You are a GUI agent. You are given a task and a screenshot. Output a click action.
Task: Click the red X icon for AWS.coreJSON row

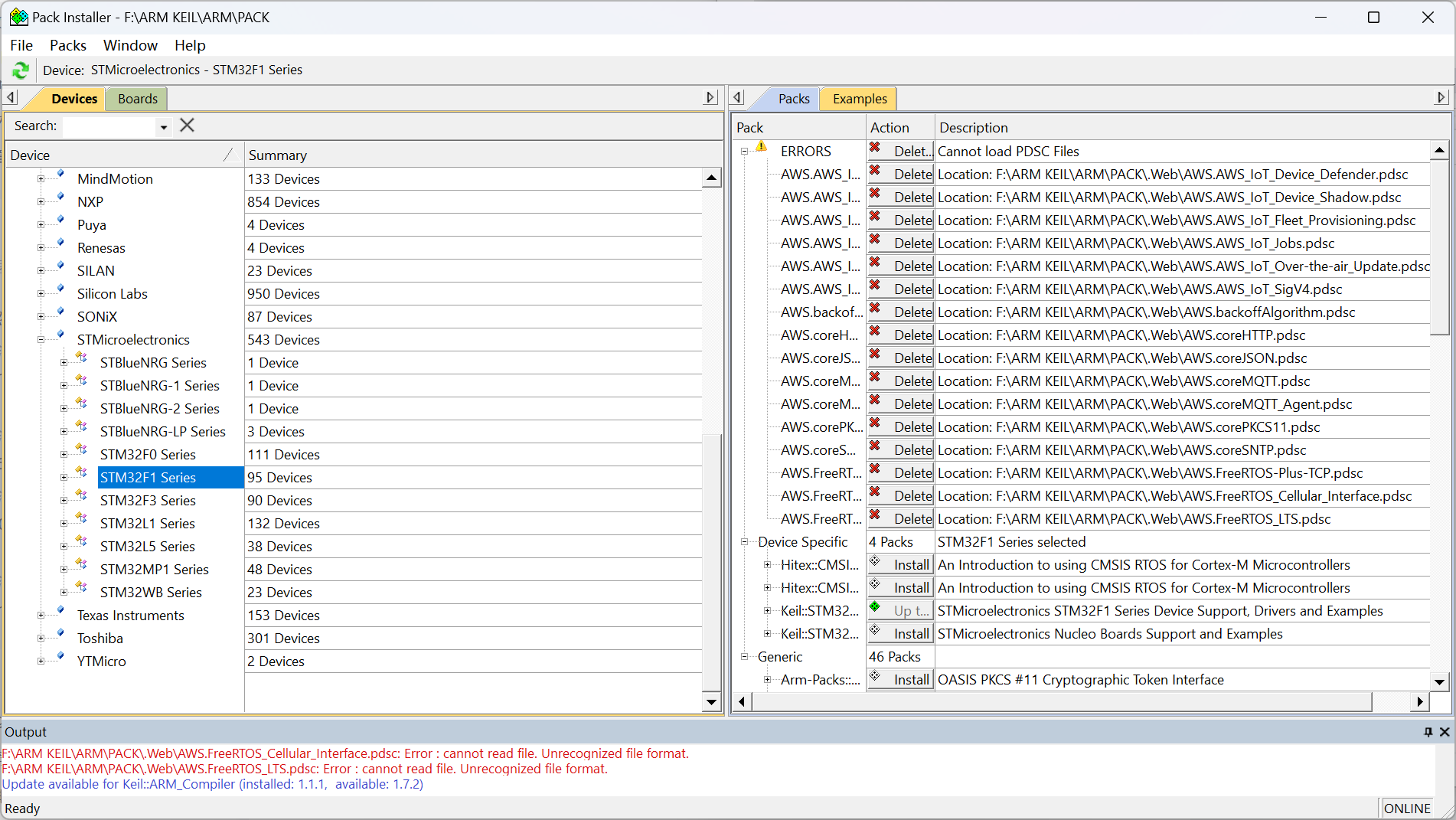pos(875,354)
